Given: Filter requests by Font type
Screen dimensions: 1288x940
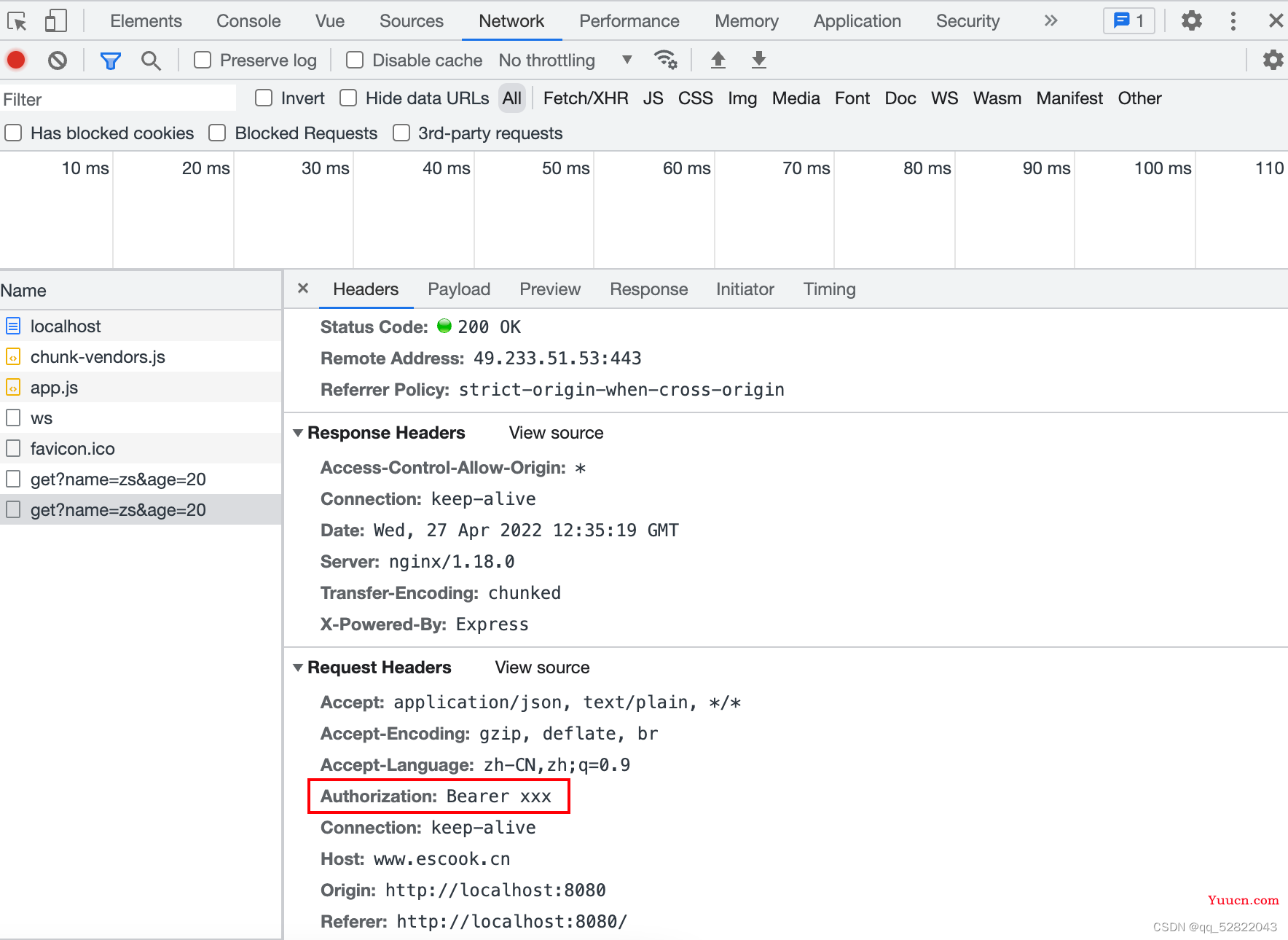Looking at the screenshot, I should [852, 98].
